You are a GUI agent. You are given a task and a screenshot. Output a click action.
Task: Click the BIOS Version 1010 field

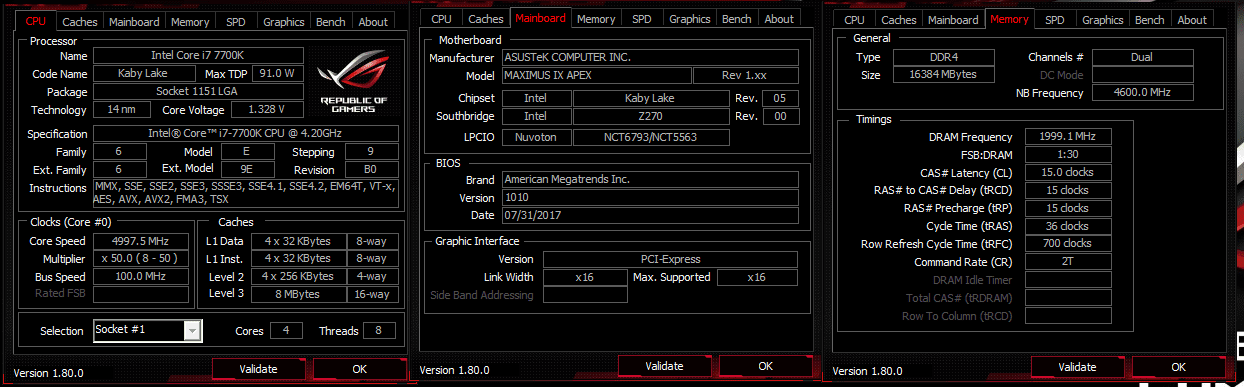[x=650, y=198]
